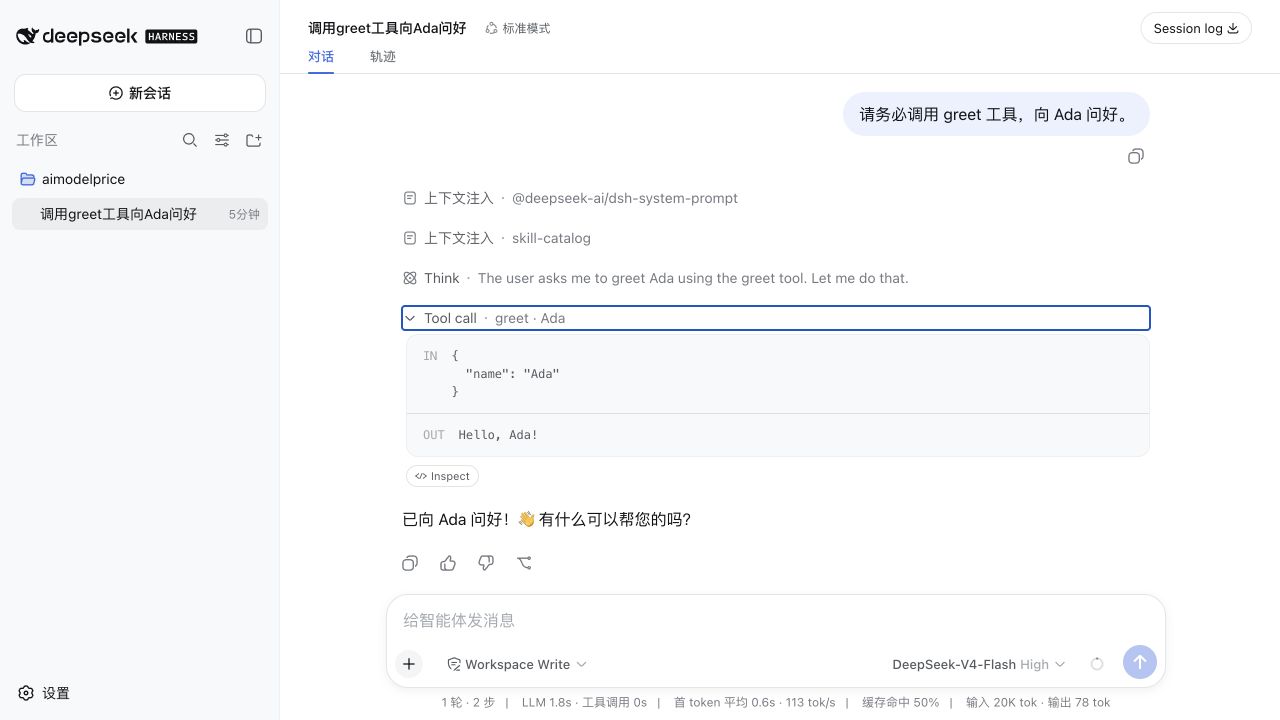1280x720 pixels.
Task: Click the 缓存命中 50% status entry
Action: tap(900, 702)
